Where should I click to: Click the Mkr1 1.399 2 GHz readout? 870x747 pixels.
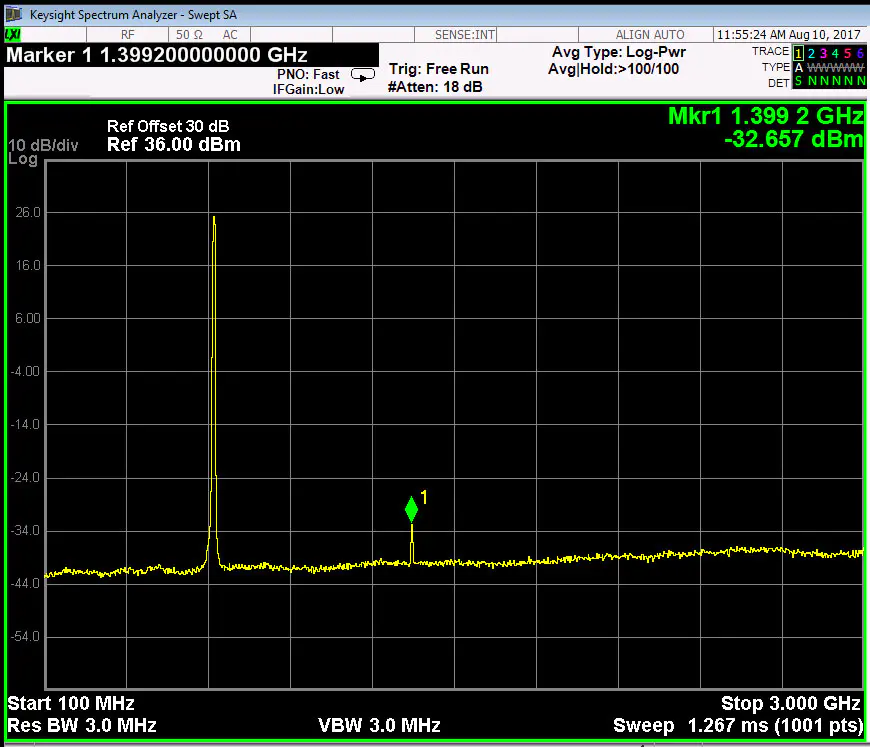click(x=763, y=117)
